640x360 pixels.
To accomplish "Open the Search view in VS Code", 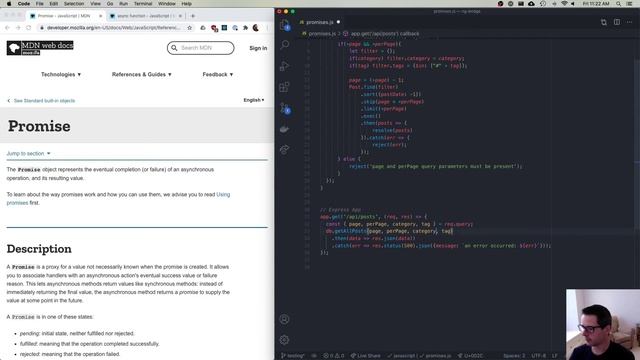I will click(285, 44).
